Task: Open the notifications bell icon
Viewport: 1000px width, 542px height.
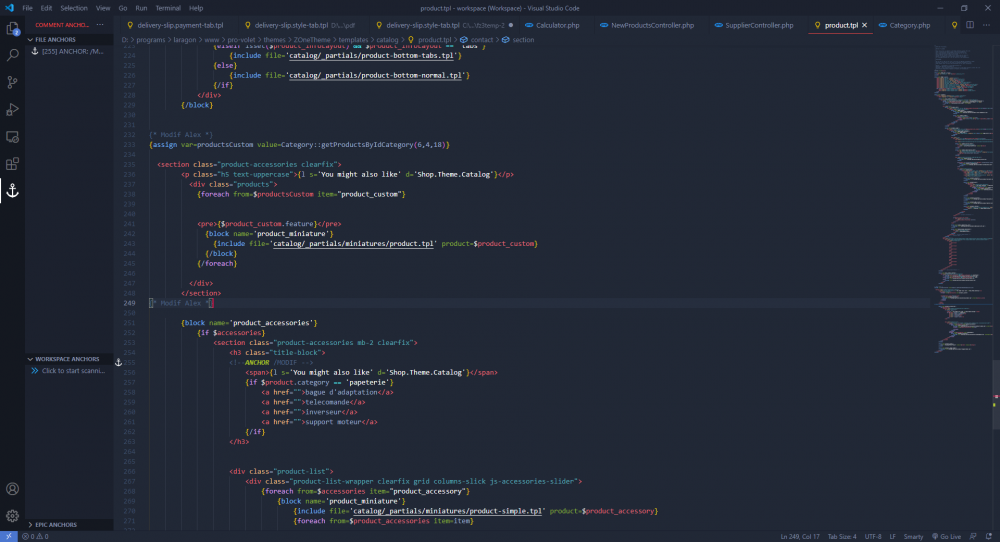Action: coord(989,536)
